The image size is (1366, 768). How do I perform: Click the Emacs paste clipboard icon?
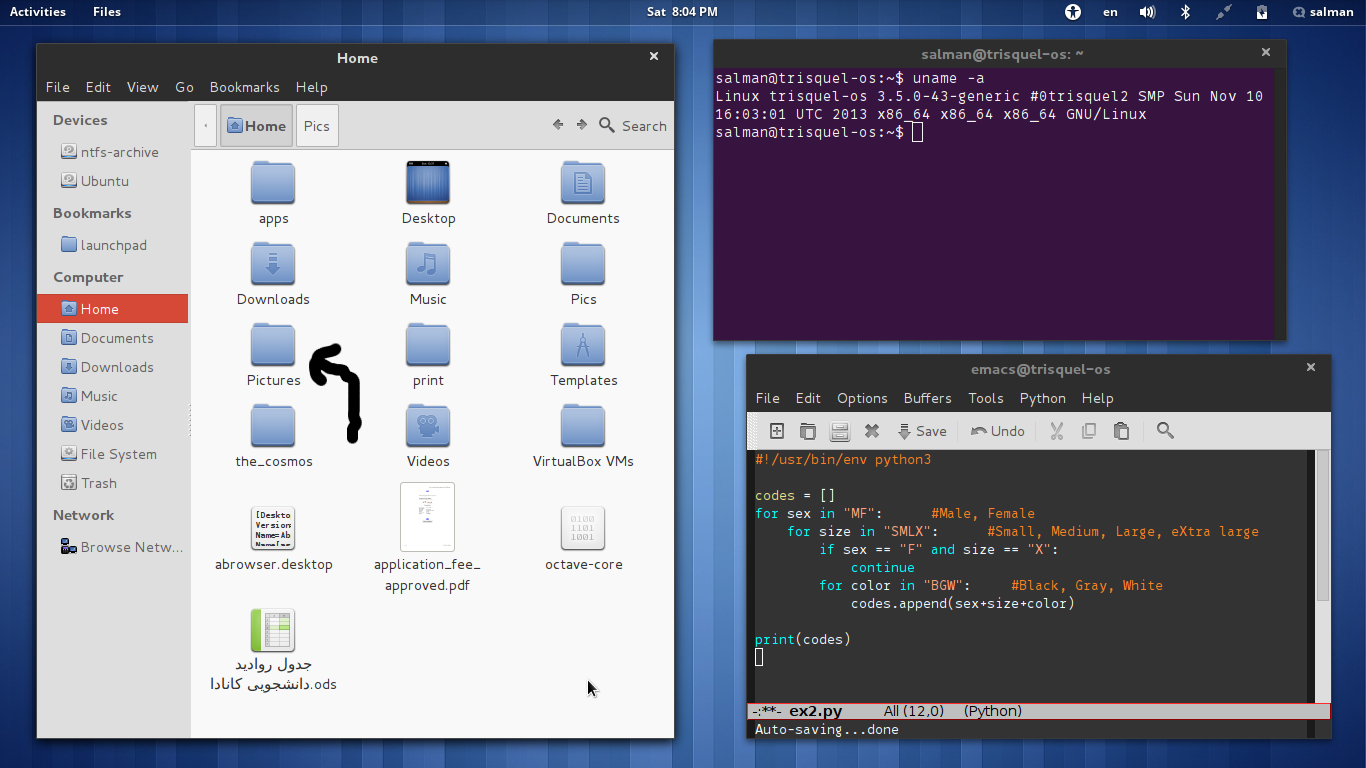1121,431
